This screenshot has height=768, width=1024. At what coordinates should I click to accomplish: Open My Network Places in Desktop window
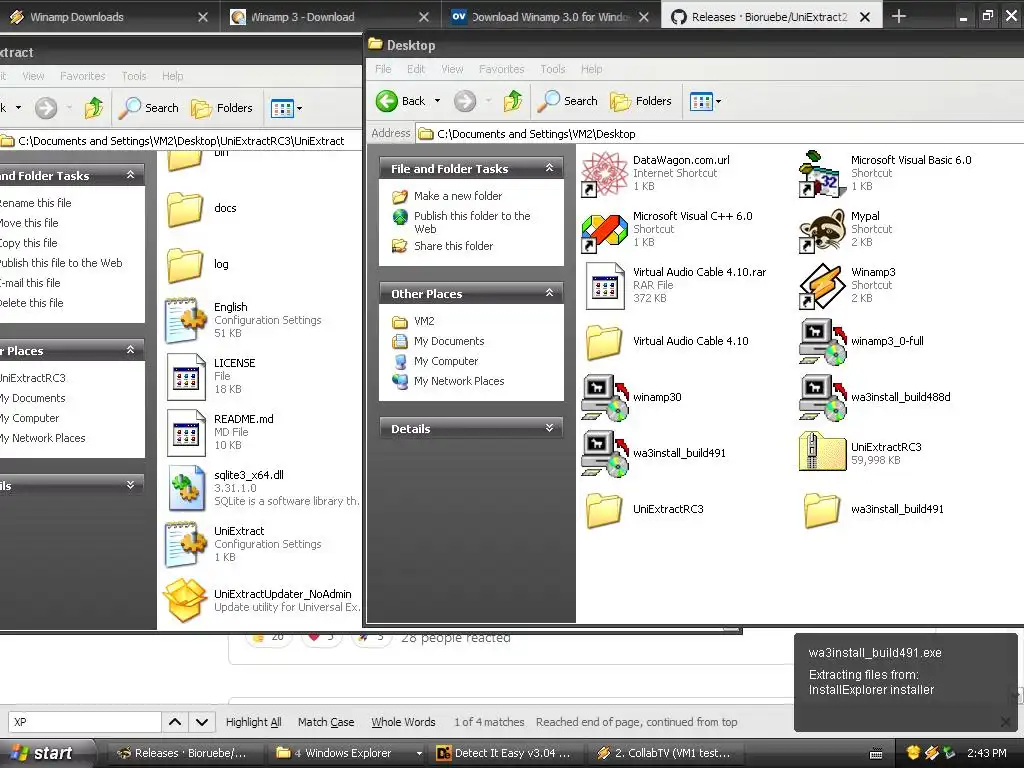point(458,381)
